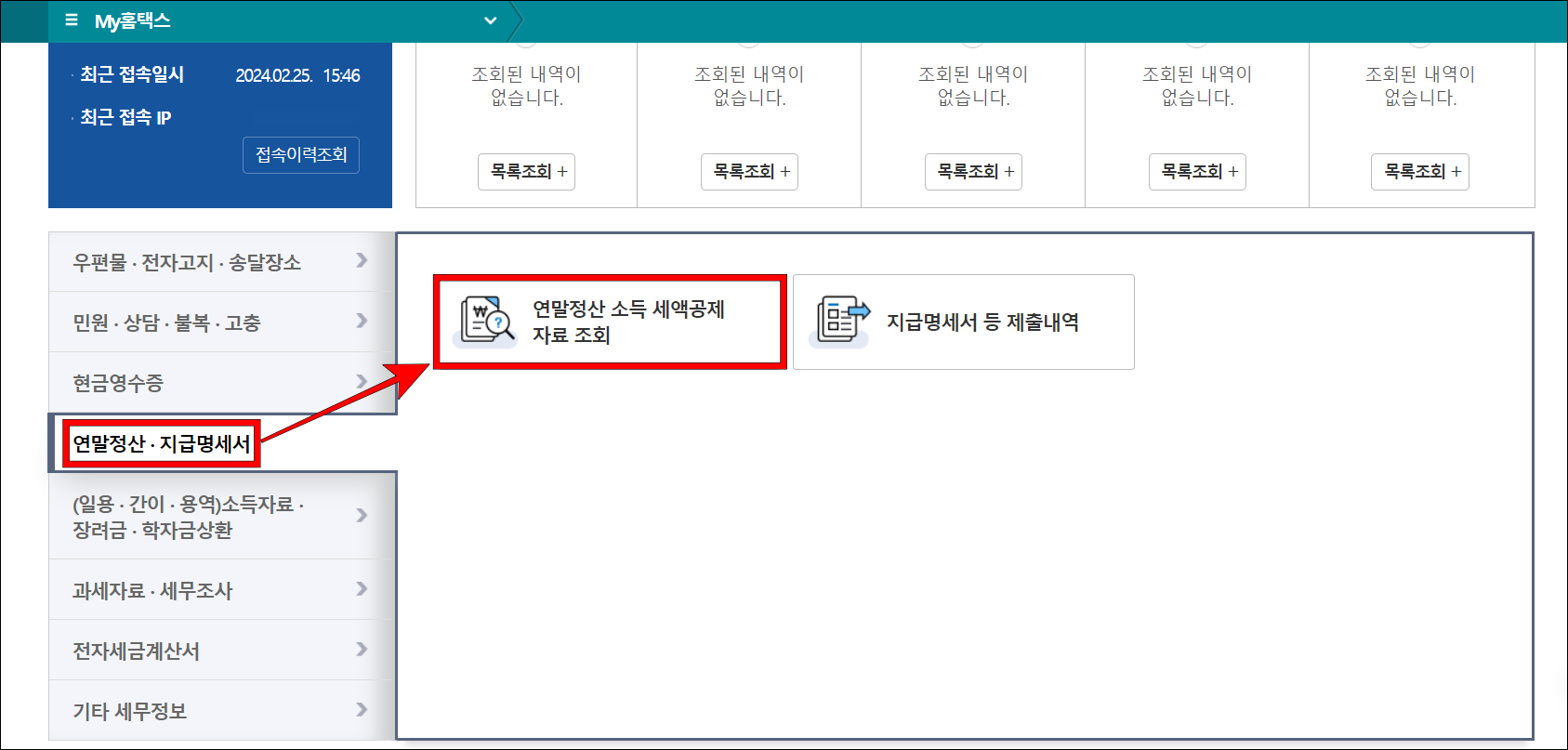
Task: Click the 최근 접속 IP label
Action: (125, 117)
